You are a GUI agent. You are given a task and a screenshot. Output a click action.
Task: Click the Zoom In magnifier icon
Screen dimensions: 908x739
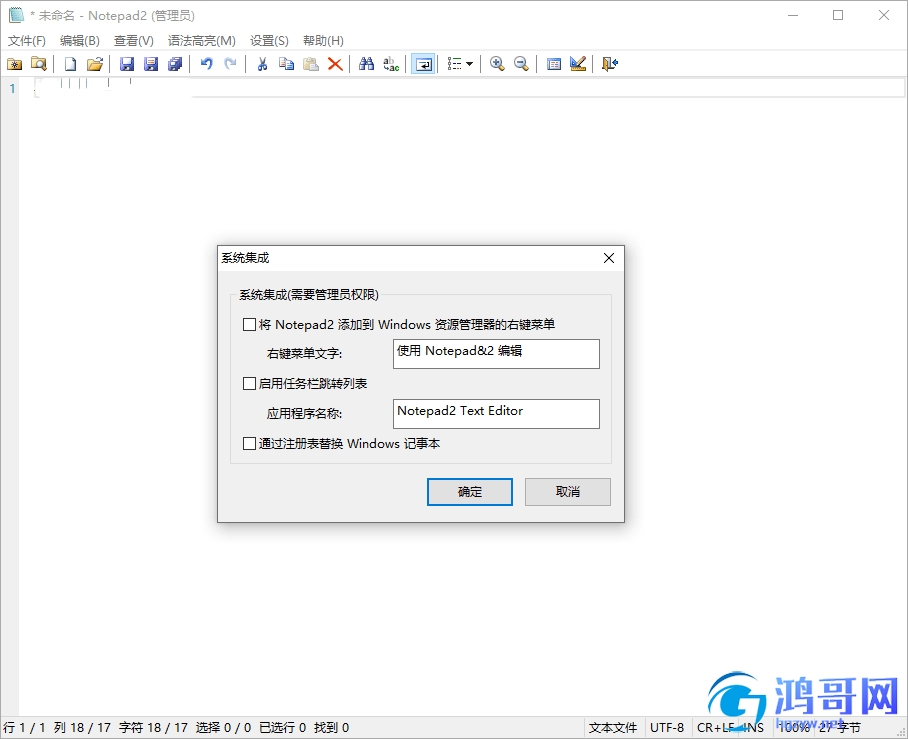[497, 64]
